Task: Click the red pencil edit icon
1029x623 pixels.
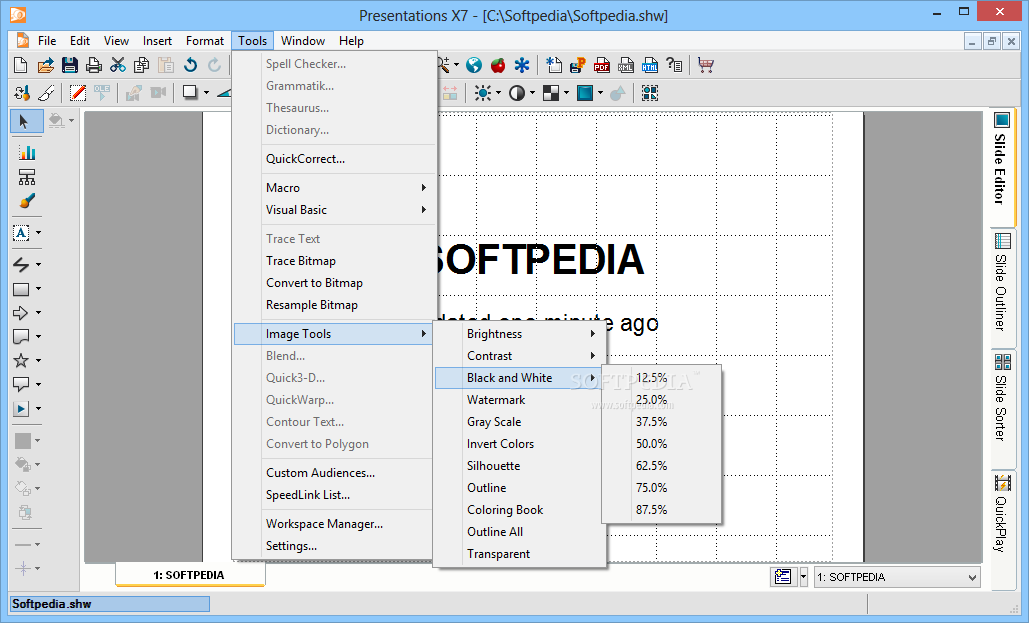Action: (77, 93)
